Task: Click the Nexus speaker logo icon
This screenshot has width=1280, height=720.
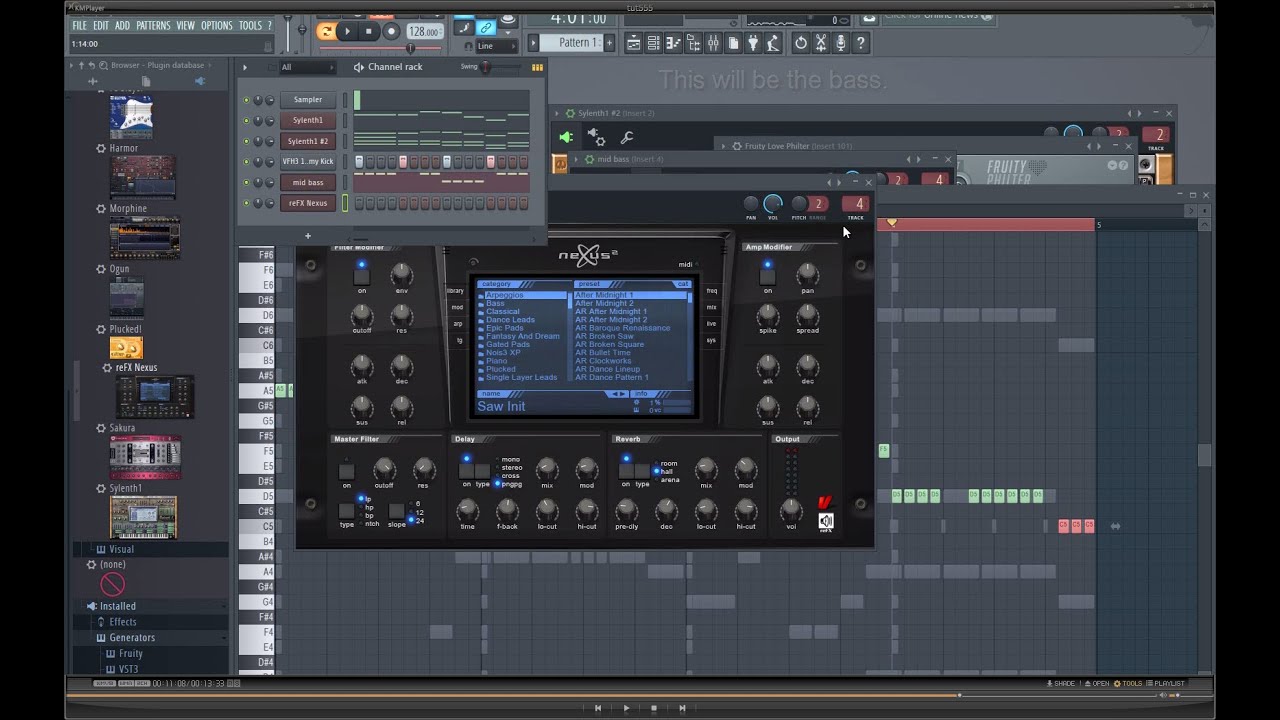Action: tap(825, 521)
